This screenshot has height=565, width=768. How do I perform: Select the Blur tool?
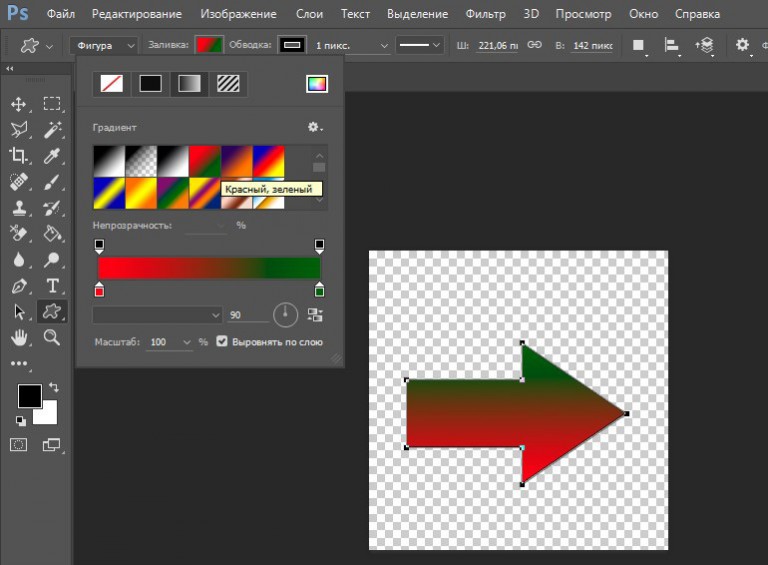(x=19, y=259)
